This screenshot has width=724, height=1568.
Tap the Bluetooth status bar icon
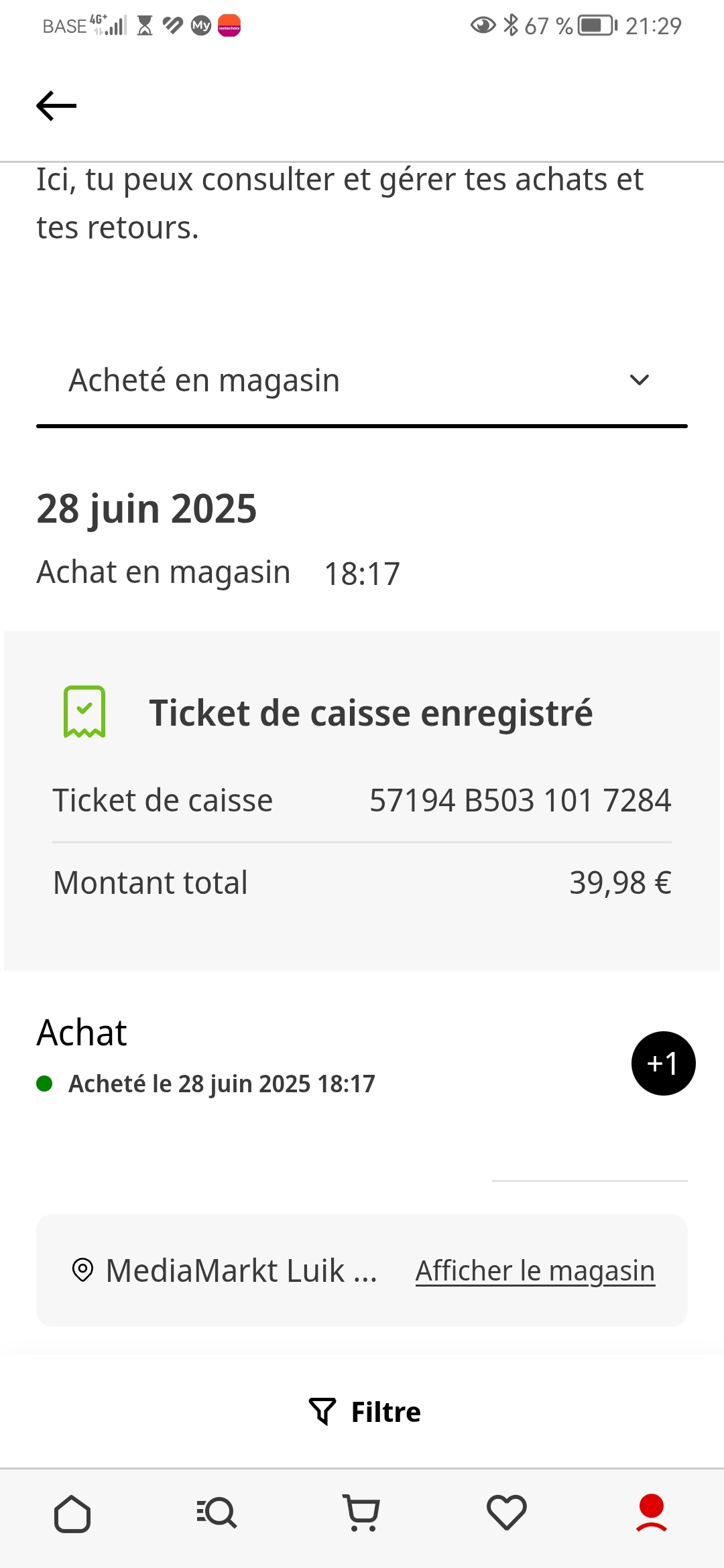[x=511, y=25]
